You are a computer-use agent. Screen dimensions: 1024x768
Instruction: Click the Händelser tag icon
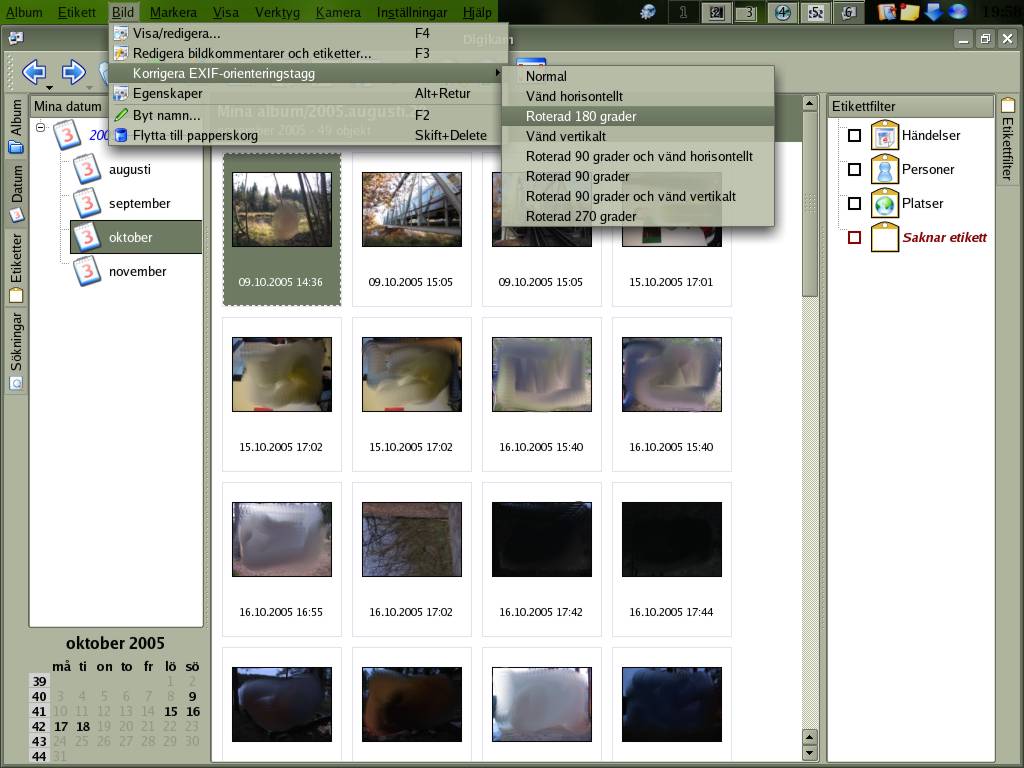884,136
